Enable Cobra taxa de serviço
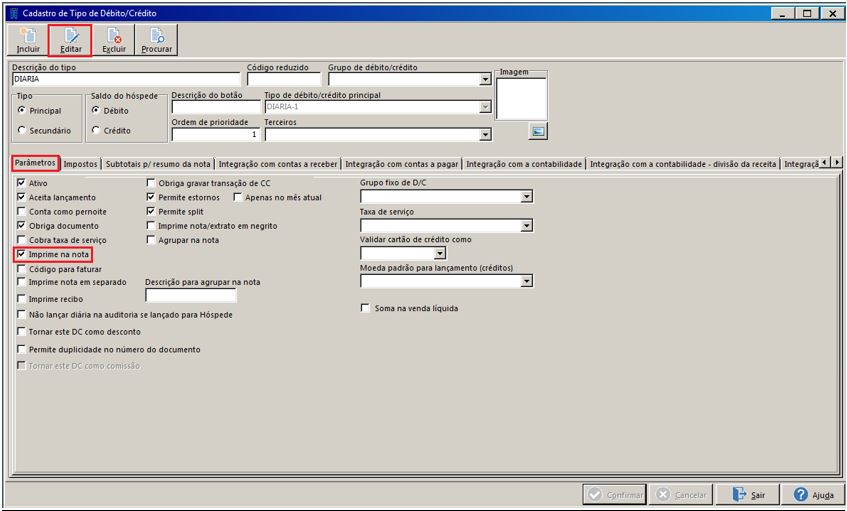This screenshot has width=847, height=511. [x=22, y=239]
